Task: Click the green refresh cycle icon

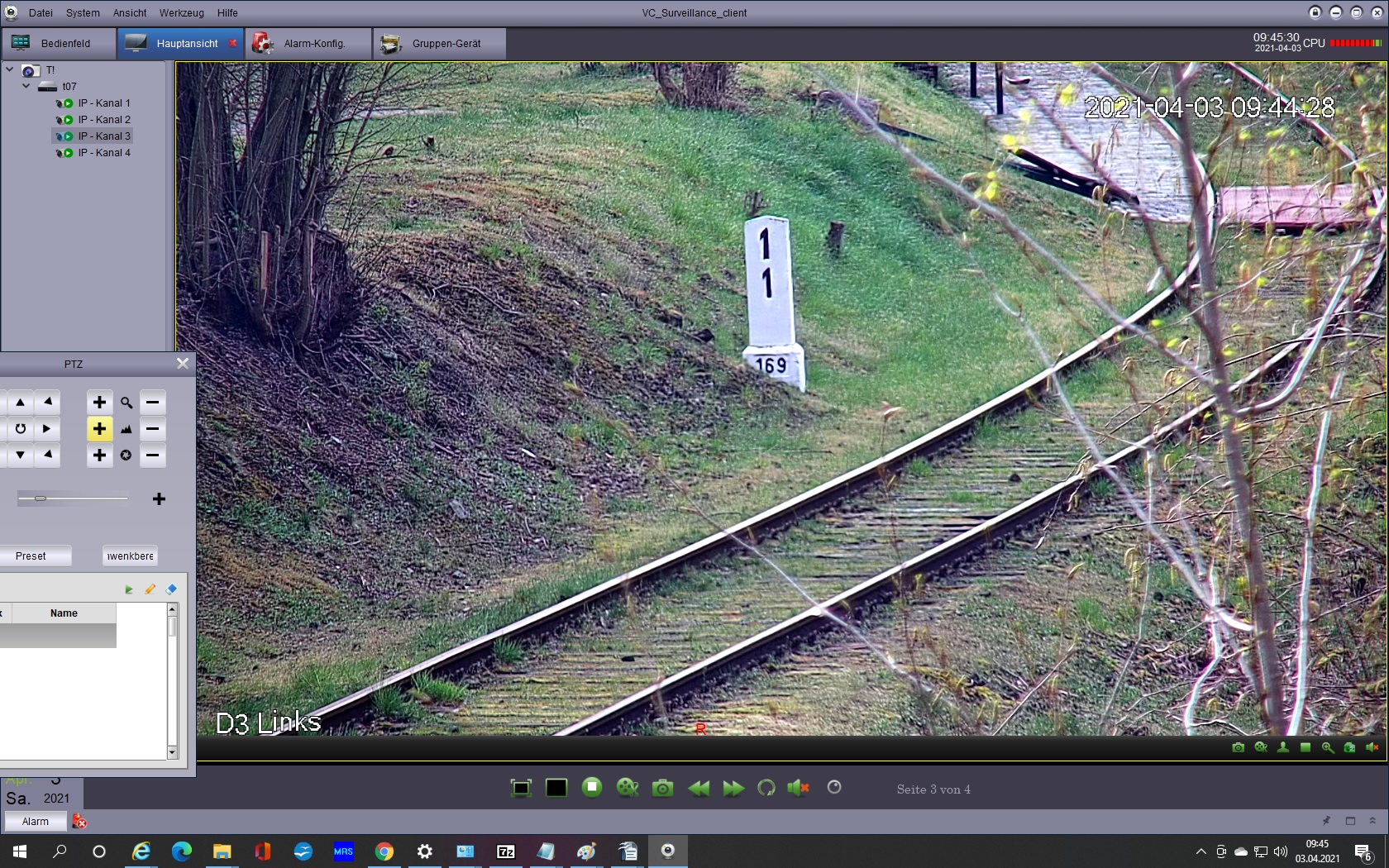Action: tap(766, 789)
